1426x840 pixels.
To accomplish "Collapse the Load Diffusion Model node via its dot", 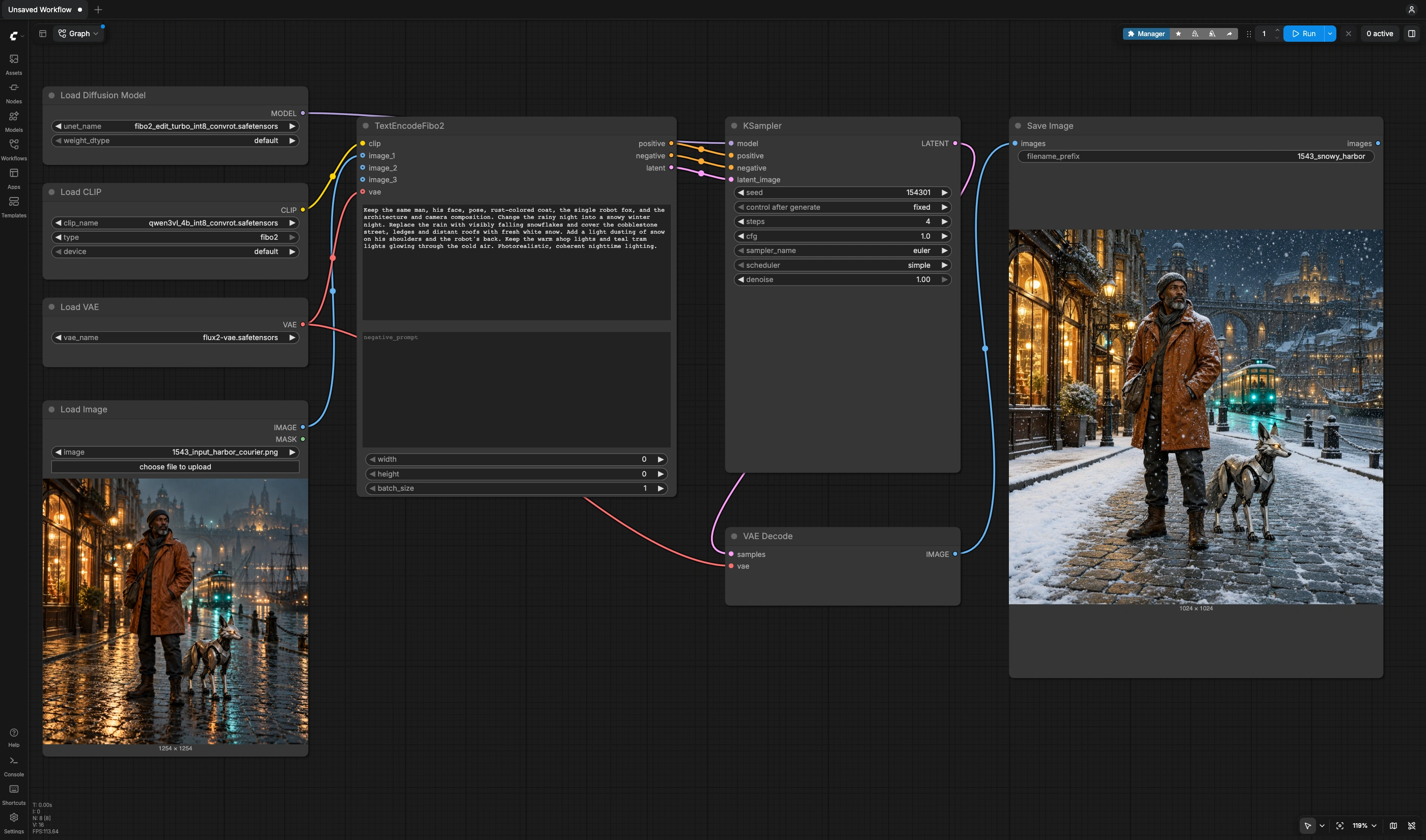I will tap(51, 95).
